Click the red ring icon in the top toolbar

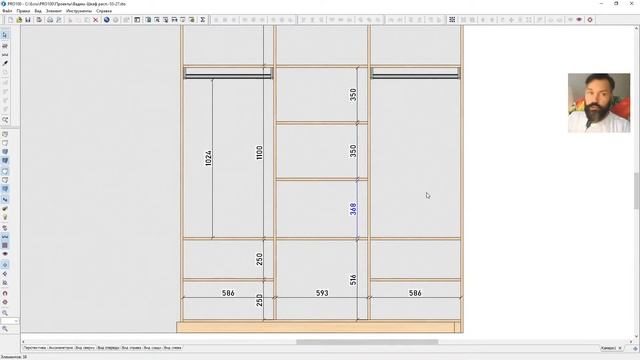click(x=590, y=20)
